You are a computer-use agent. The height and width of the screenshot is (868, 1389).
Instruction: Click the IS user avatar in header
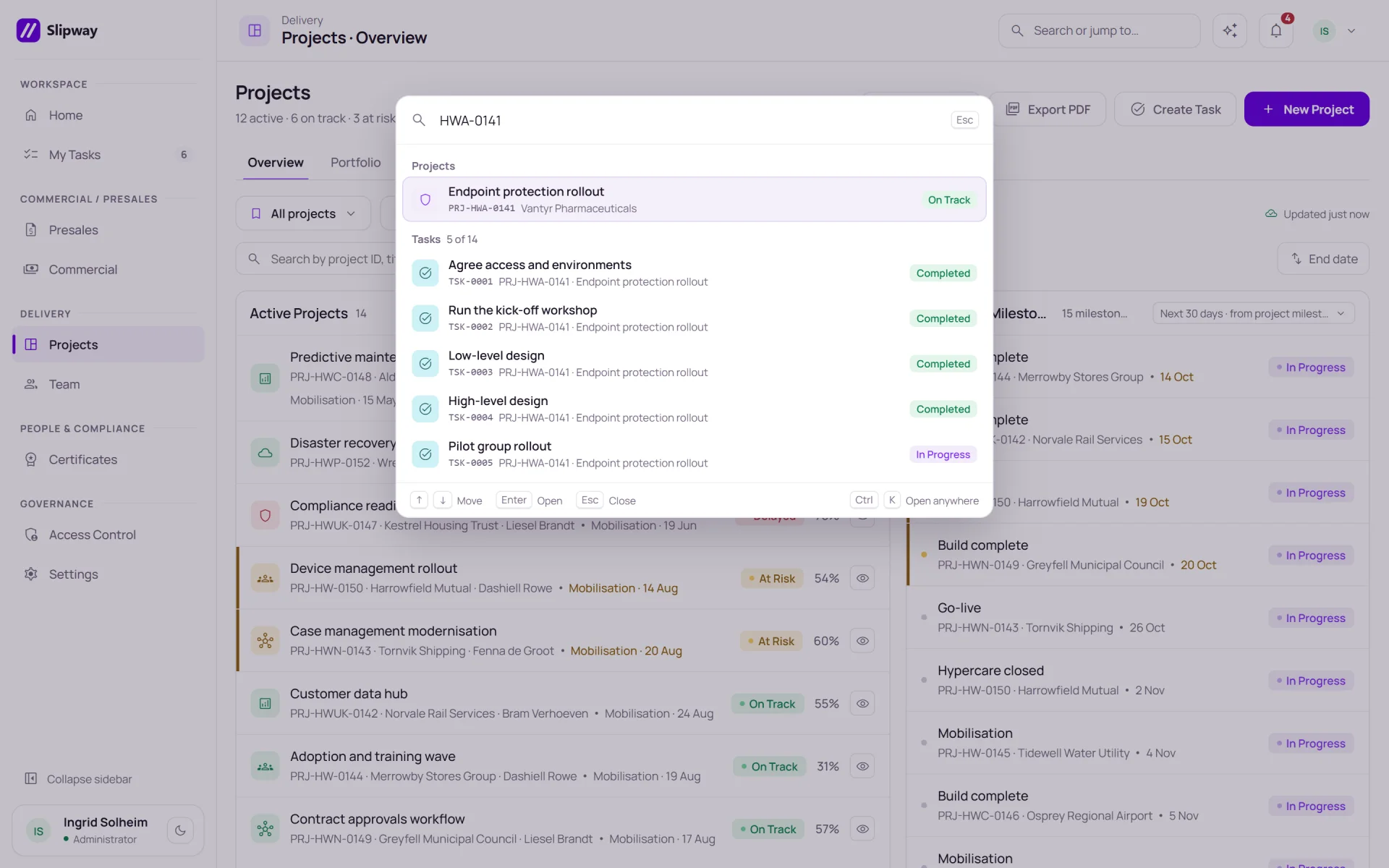1324,30
